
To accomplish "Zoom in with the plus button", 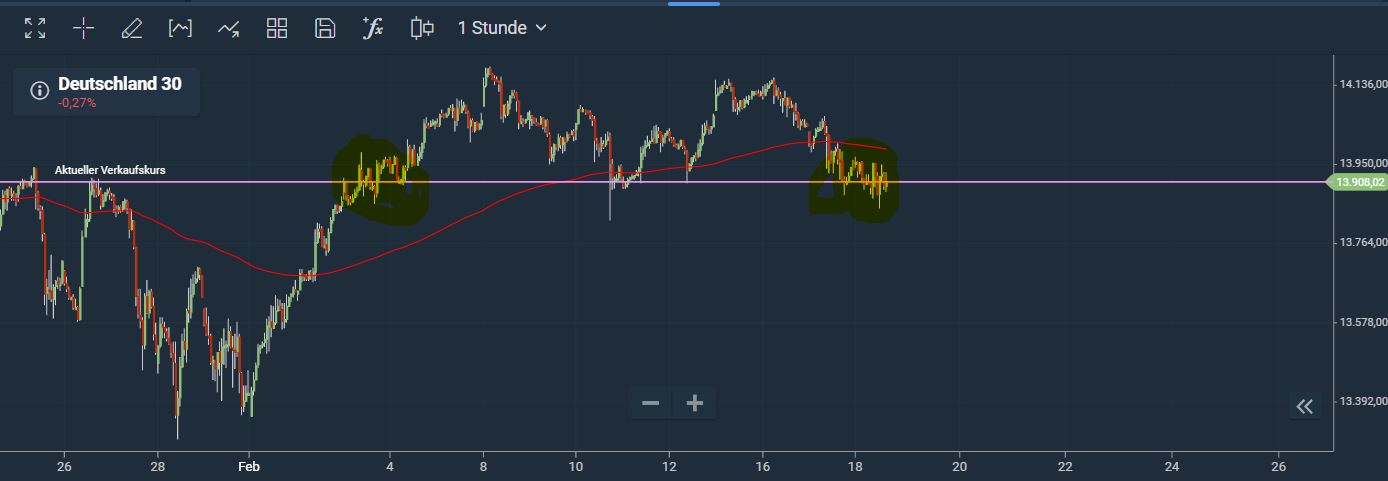I will (695, 403).
